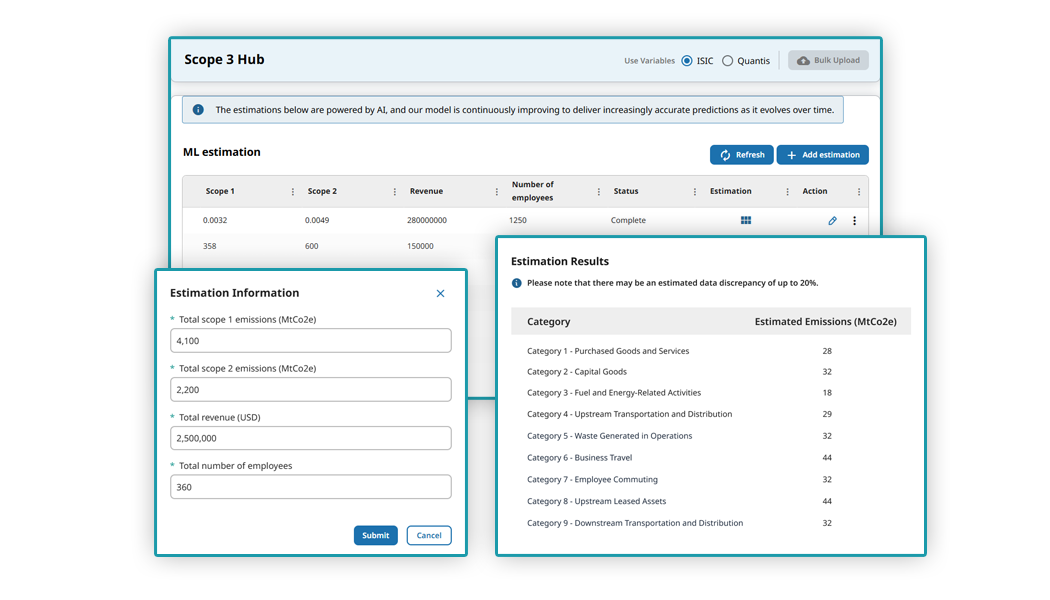Click the info icon beside the discrepancy note
The image size is (1050, 600).
516,283
